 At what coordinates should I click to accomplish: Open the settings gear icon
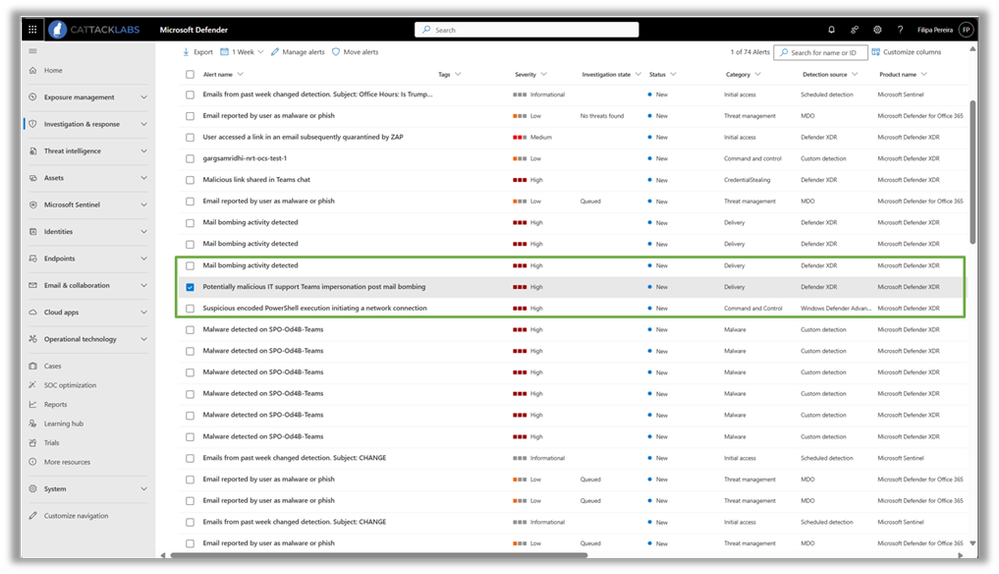point(877,29)
